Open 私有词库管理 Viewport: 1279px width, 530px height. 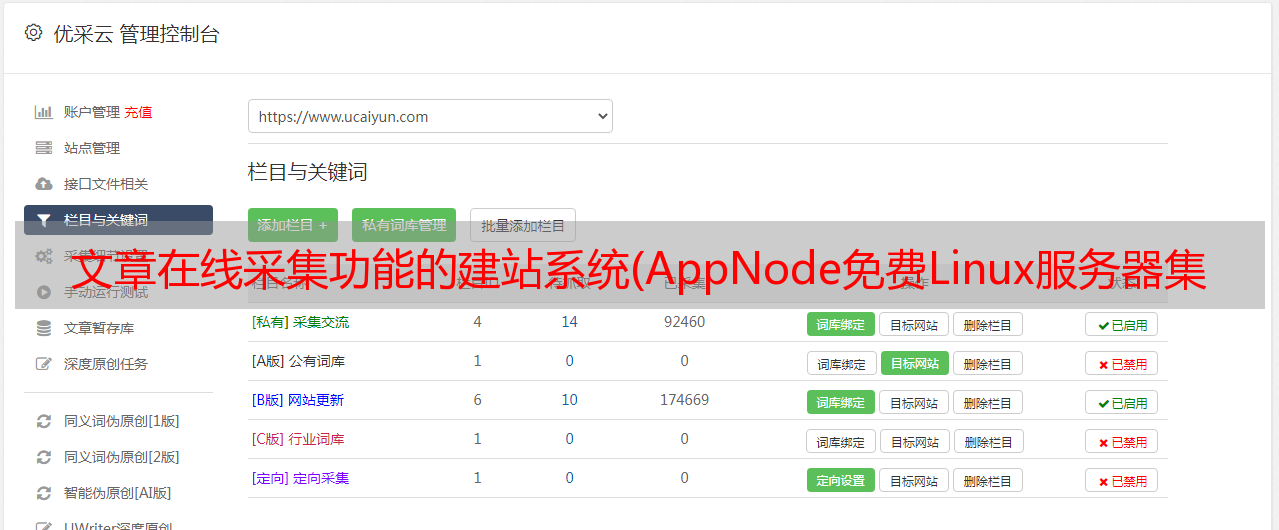click(404, 225)
